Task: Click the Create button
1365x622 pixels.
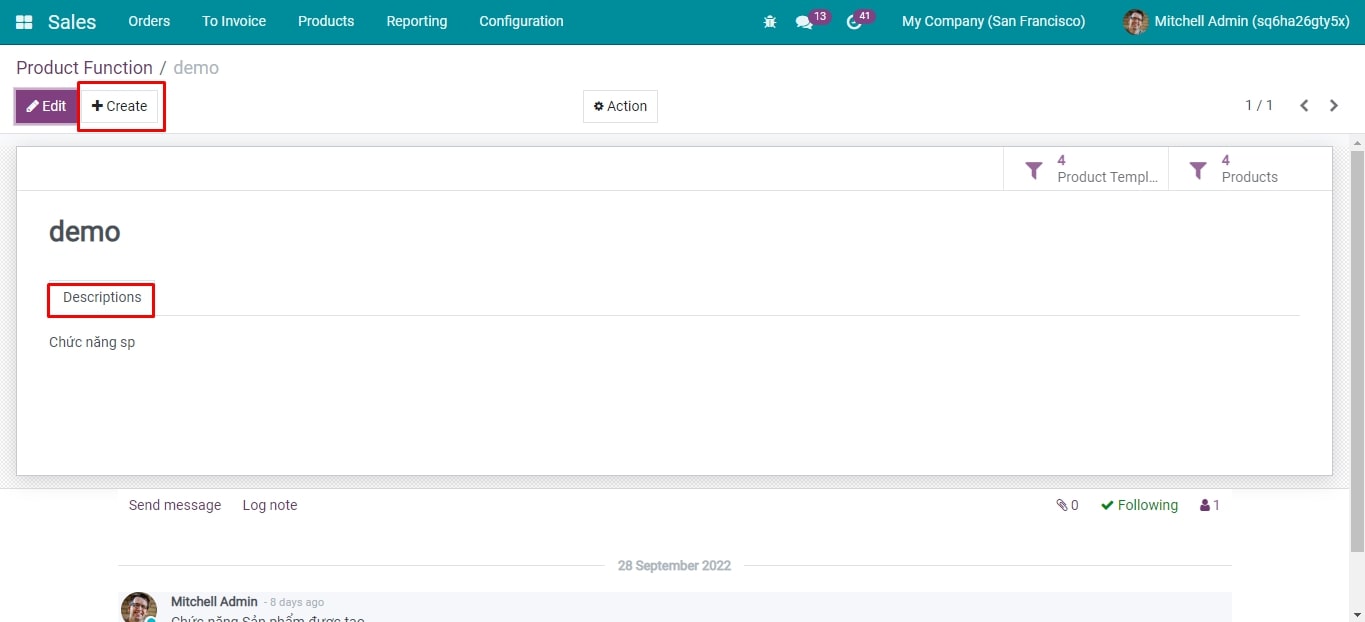Action: (x=120, y=106)
